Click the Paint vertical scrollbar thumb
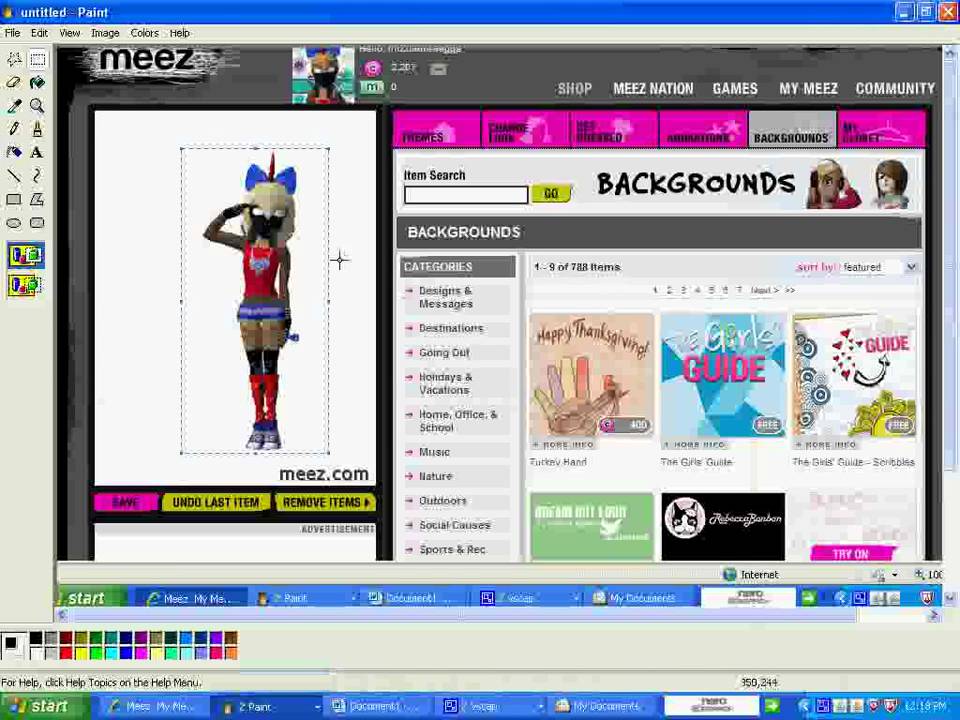 click(950, 266)
